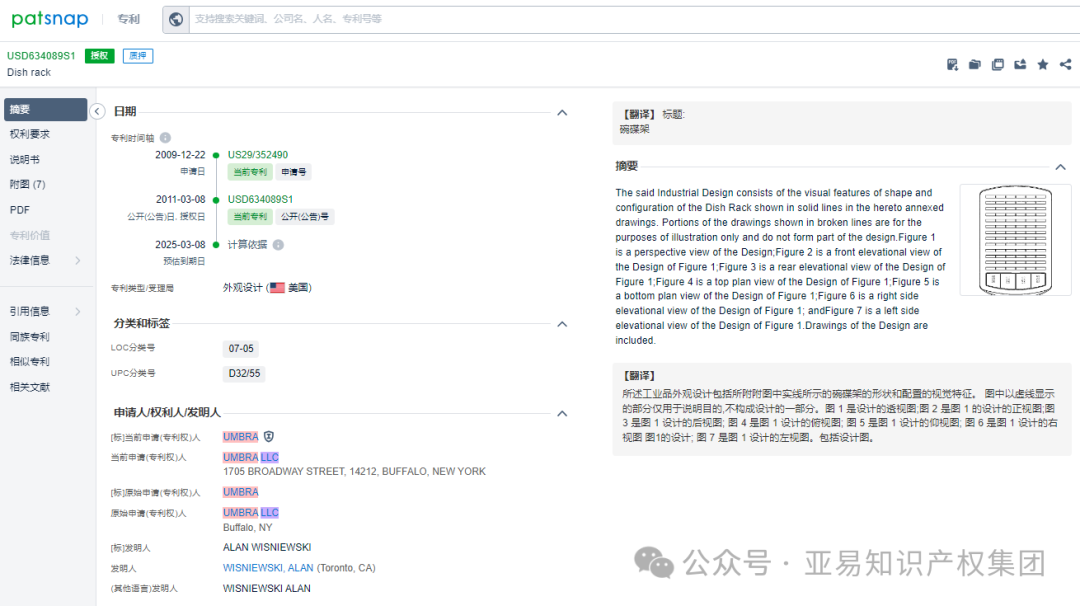Click the 专利 label beside logo

(128, 19)
